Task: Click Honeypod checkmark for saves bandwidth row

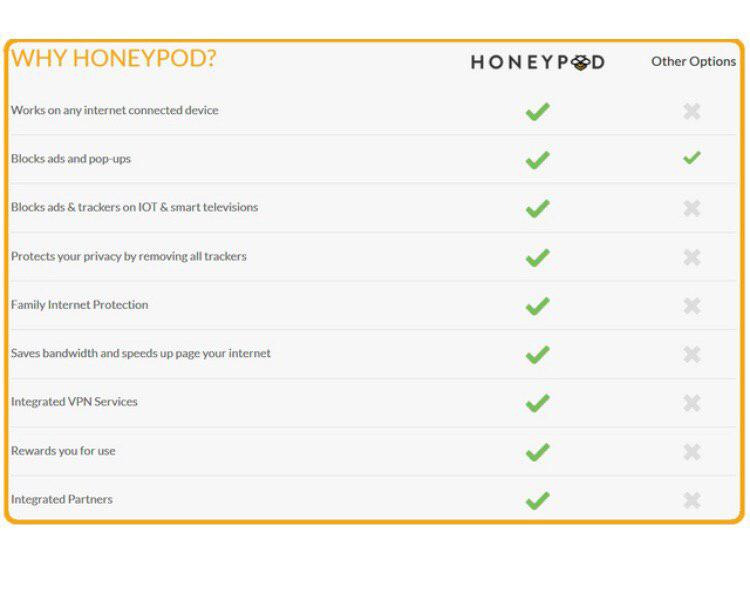Action: point(538,355)
